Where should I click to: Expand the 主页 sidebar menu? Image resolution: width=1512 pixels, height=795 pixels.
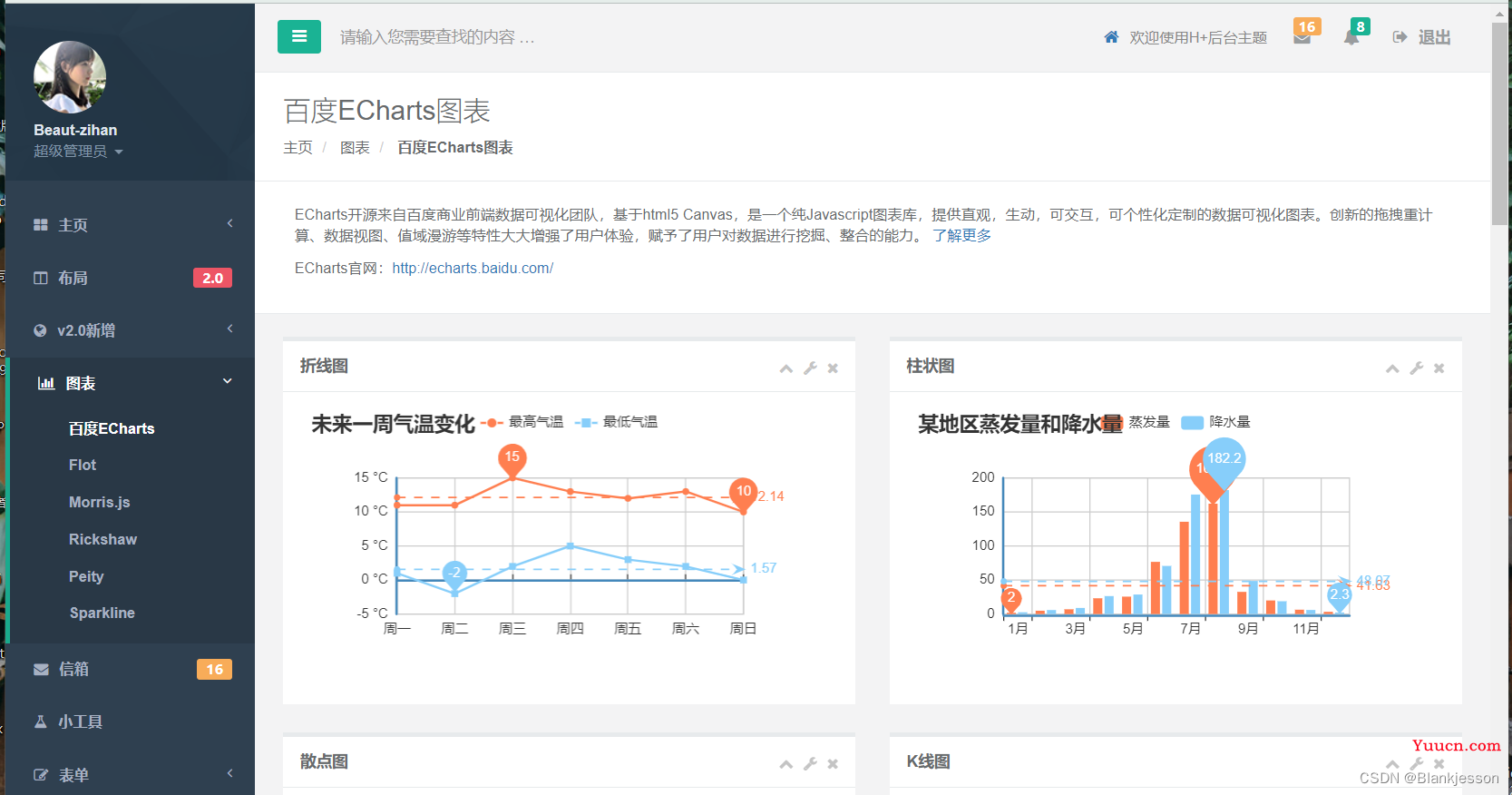128,224
